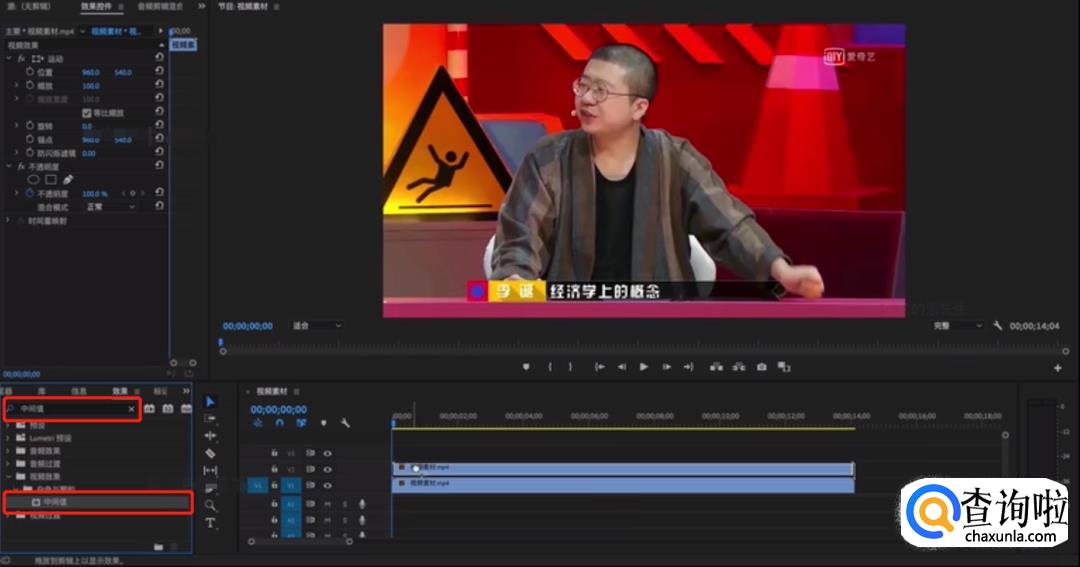
Task: Expand the Lumetri 预设 folder
Action: (9, 438)
